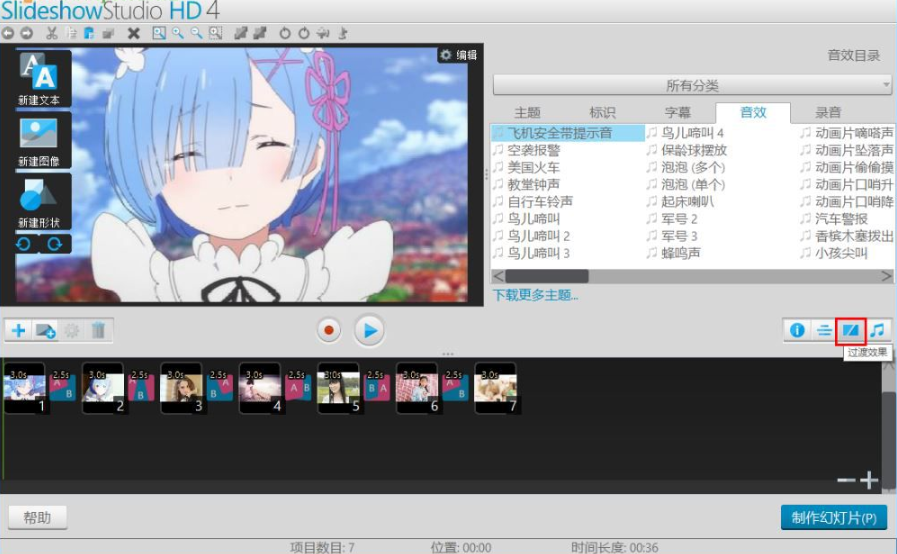This screenshot has width=897, height=554.
Task: Click the add image slide icon
Action: pos(45,330)
